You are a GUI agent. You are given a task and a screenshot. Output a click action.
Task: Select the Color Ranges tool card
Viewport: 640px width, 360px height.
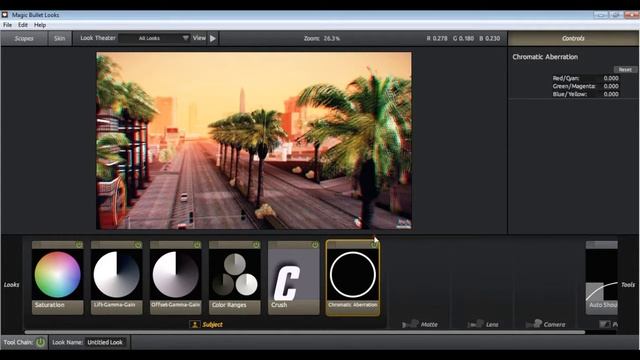point(235,278)
